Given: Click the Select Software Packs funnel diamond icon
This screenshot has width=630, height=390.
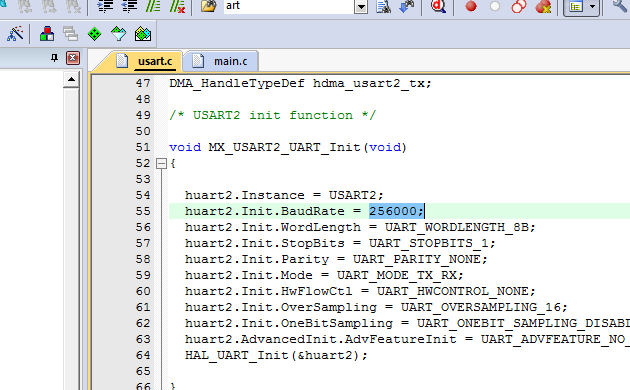Looking at the screenshot, I should 119,34.
